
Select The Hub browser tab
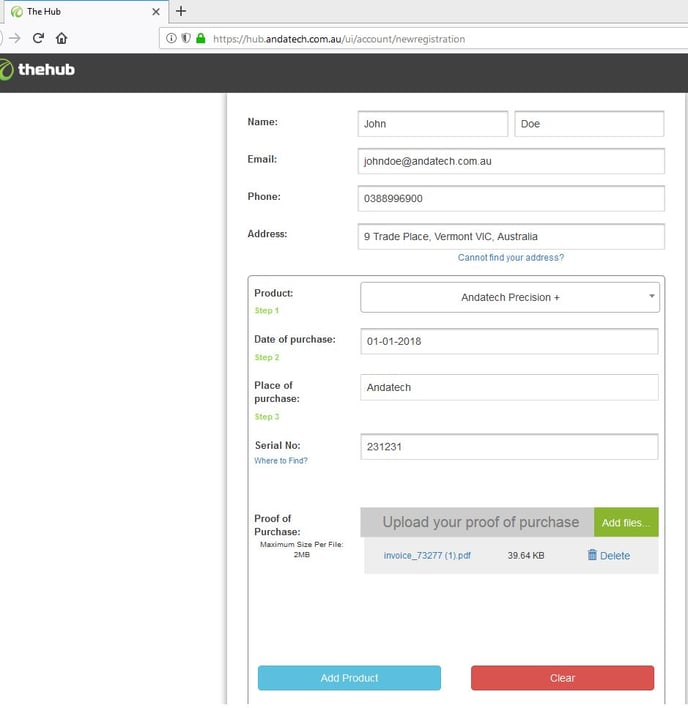click(x=85, y=11)
